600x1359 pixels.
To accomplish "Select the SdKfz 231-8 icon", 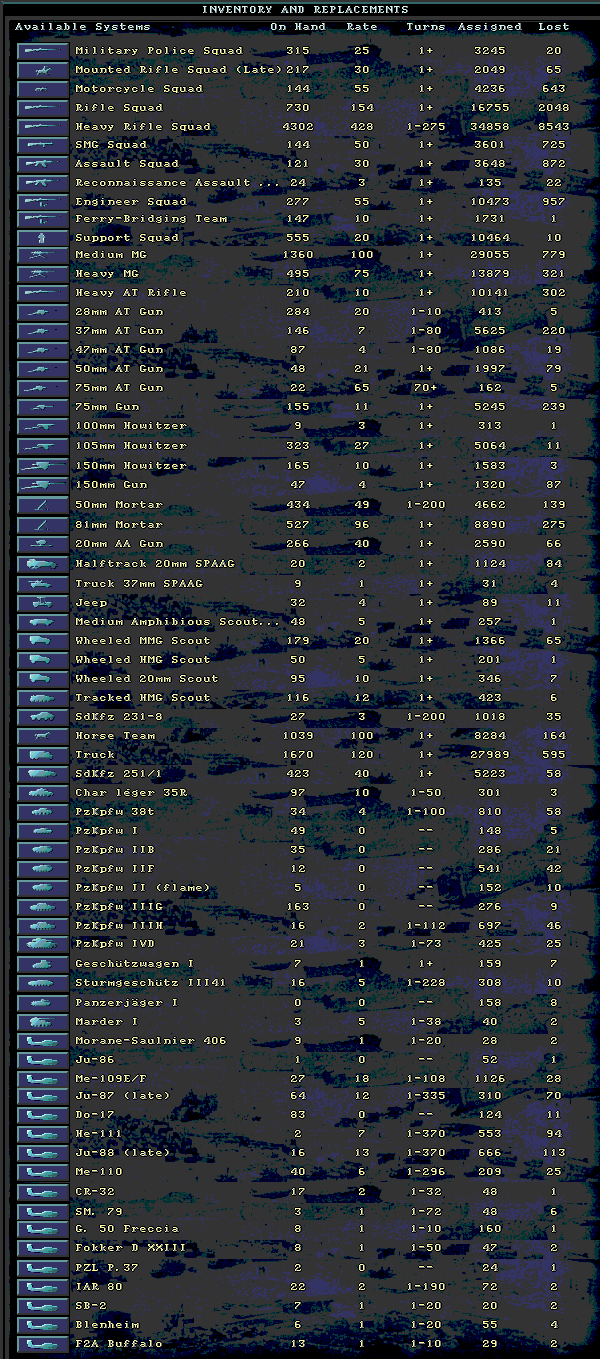I will [x=42, y=717].
